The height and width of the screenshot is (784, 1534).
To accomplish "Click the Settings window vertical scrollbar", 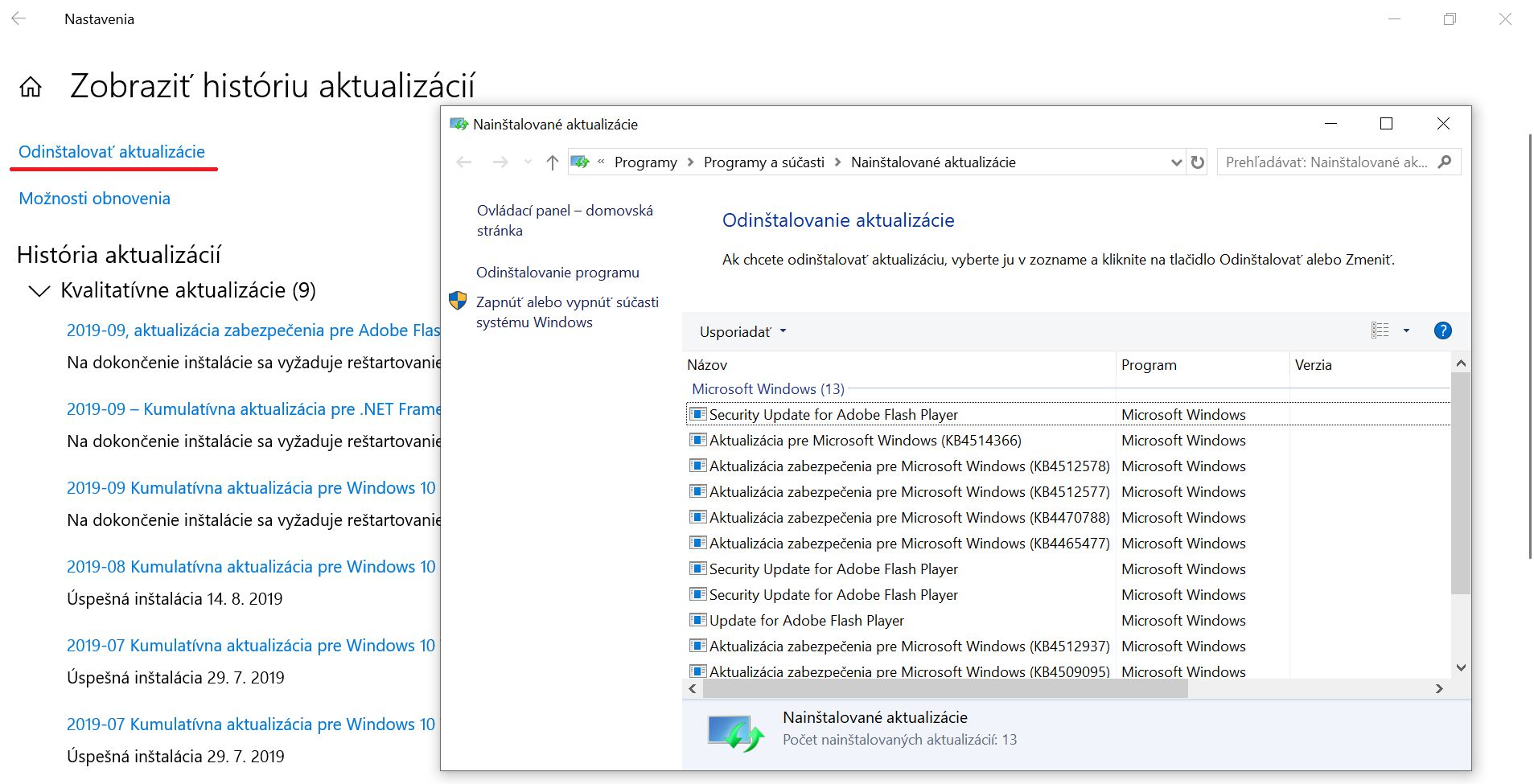I will pyautogui.click(x=1530, y=346).
